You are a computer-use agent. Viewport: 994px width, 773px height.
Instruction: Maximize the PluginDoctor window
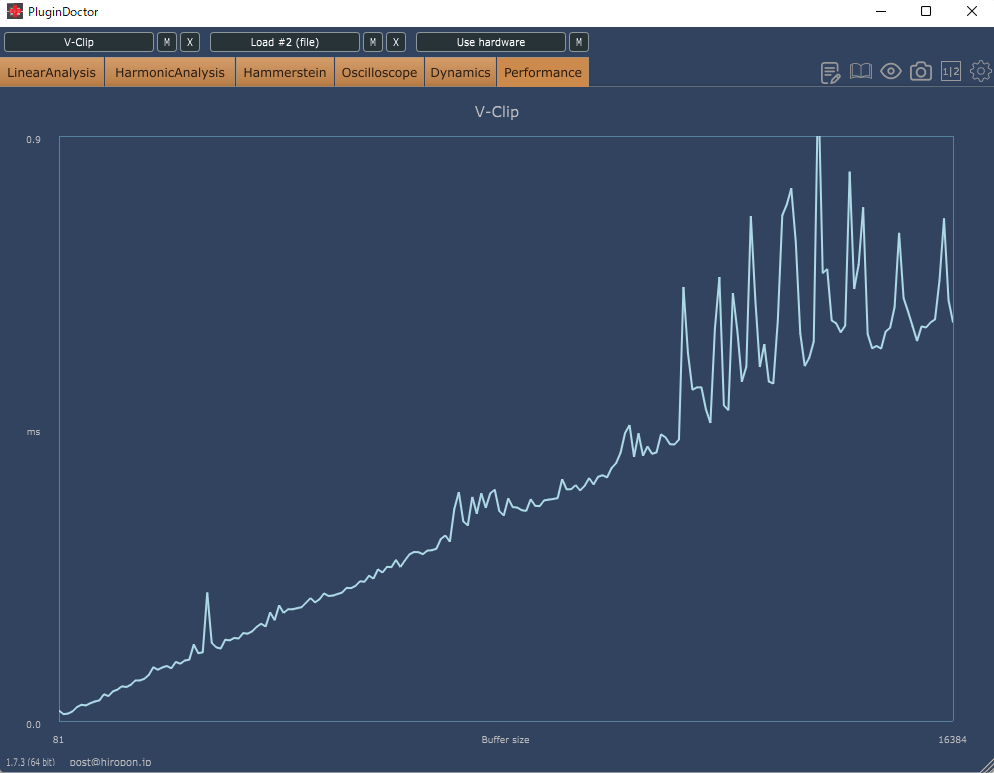coord(926,11)
